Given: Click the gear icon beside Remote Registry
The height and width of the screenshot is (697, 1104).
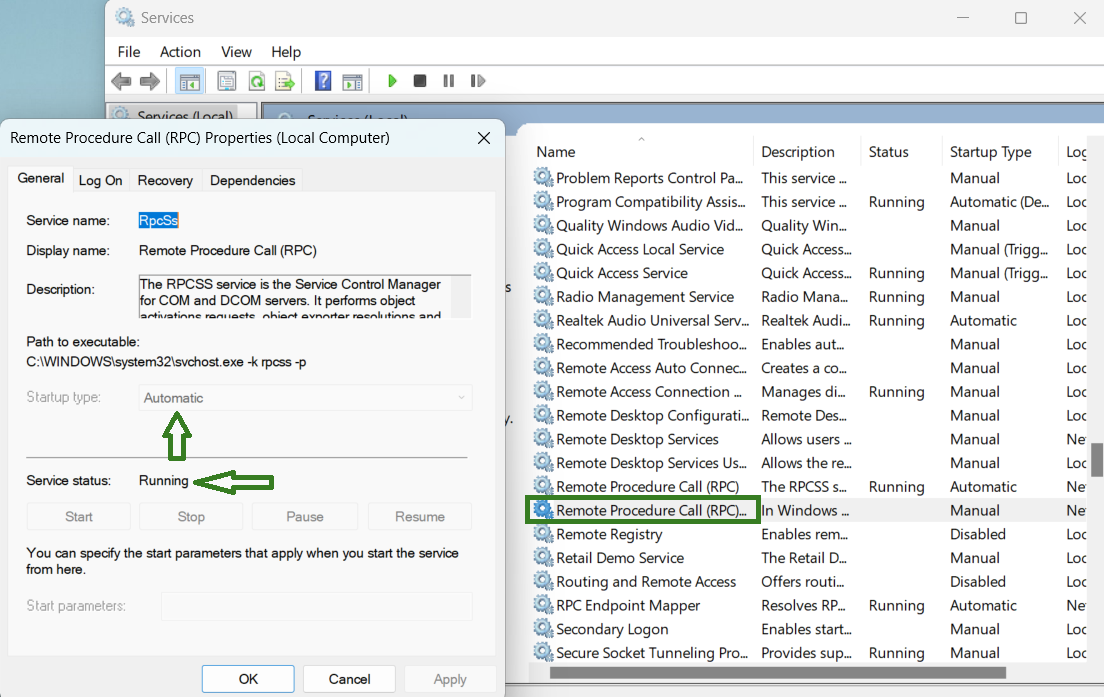Looking at the screenshot, I should (543, 534).
